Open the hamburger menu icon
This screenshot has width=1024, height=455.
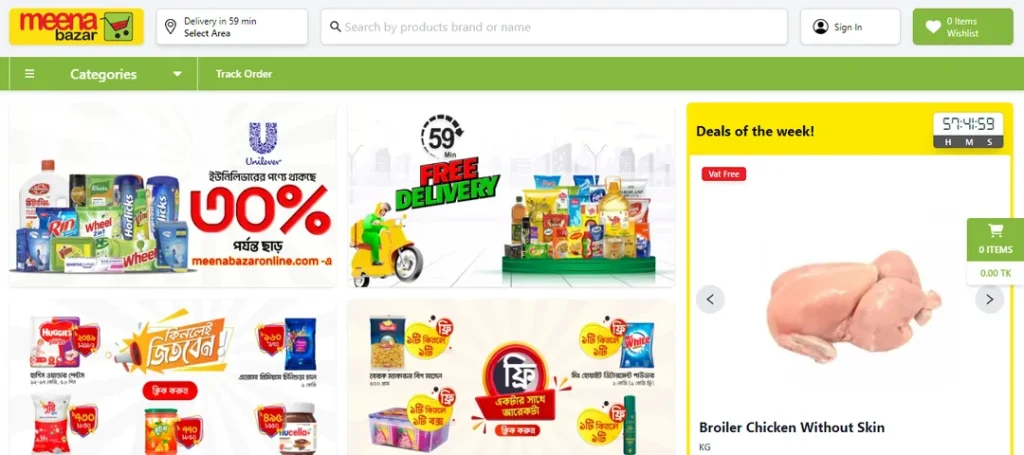coord(29,74)
